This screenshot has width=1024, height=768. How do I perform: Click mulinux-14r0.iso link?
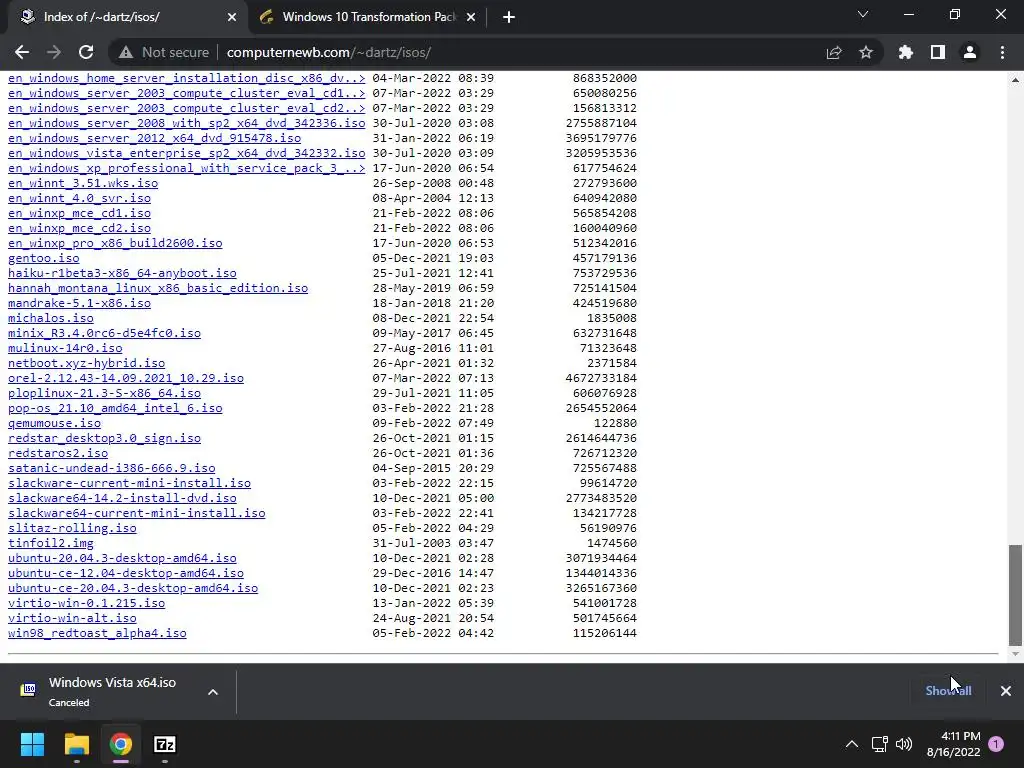[x=65, y=349]
